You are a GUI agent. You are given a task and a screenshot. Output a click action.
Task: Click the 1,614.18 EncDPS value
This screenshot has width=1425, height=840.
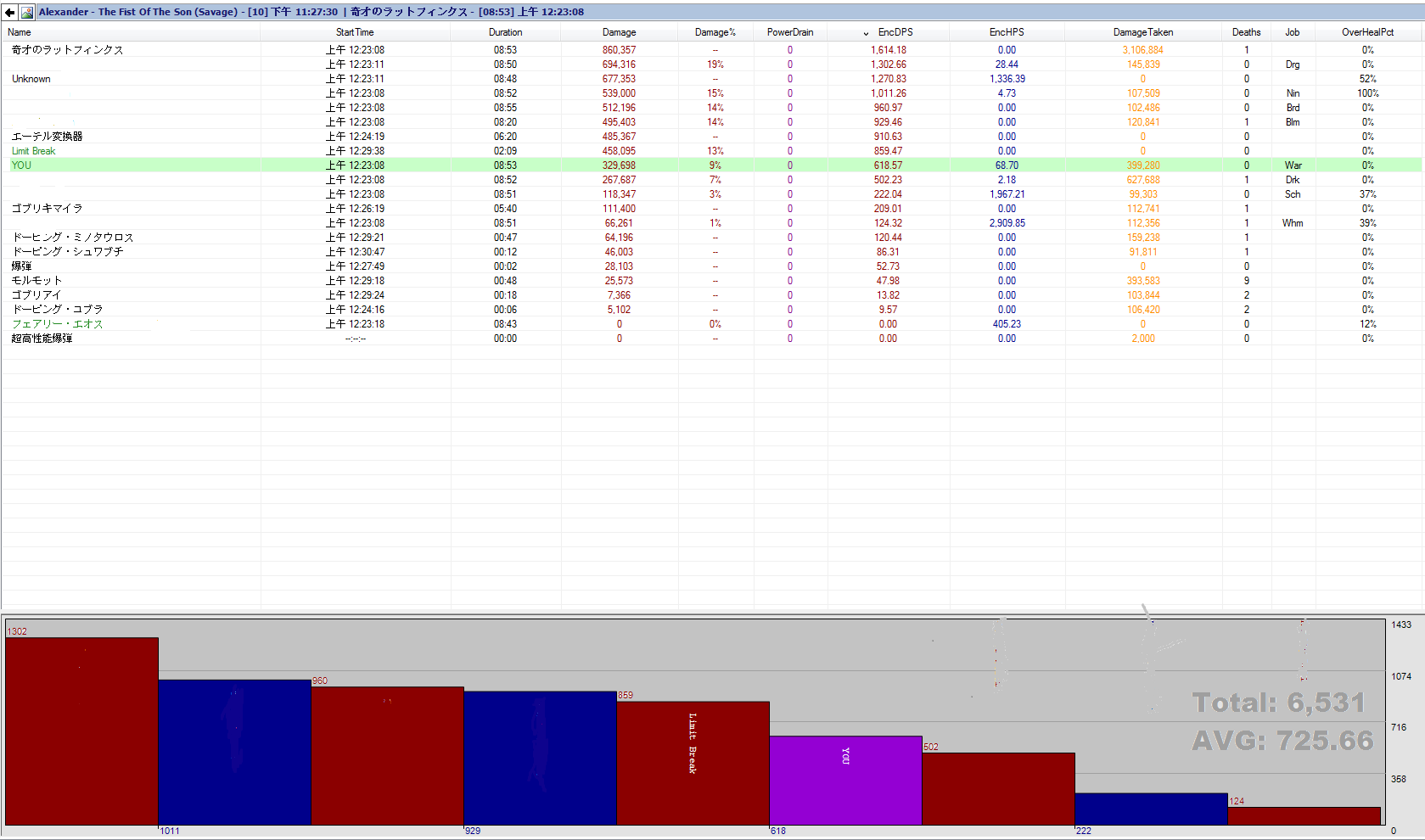click(888, 50)
